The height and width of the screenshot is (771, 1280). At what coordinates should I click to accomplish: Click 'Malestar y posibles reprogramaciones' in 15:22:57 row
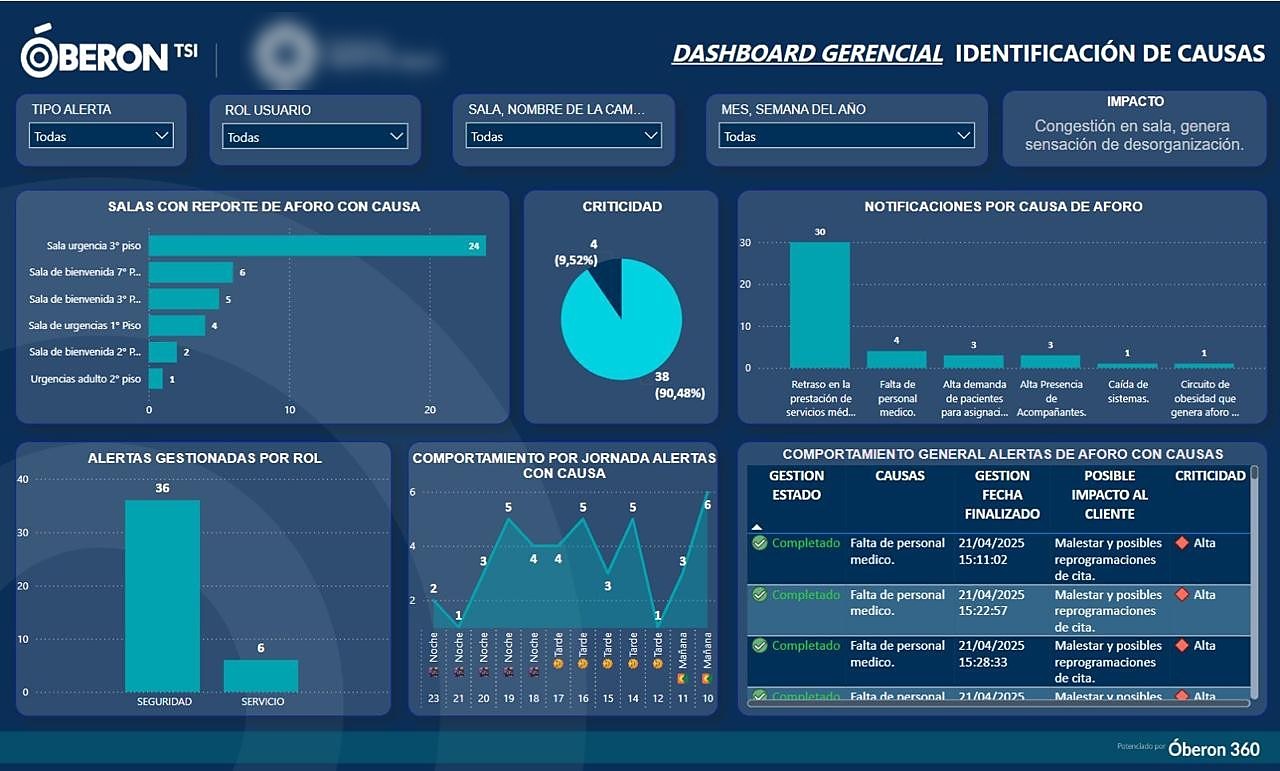(1108, 603)
